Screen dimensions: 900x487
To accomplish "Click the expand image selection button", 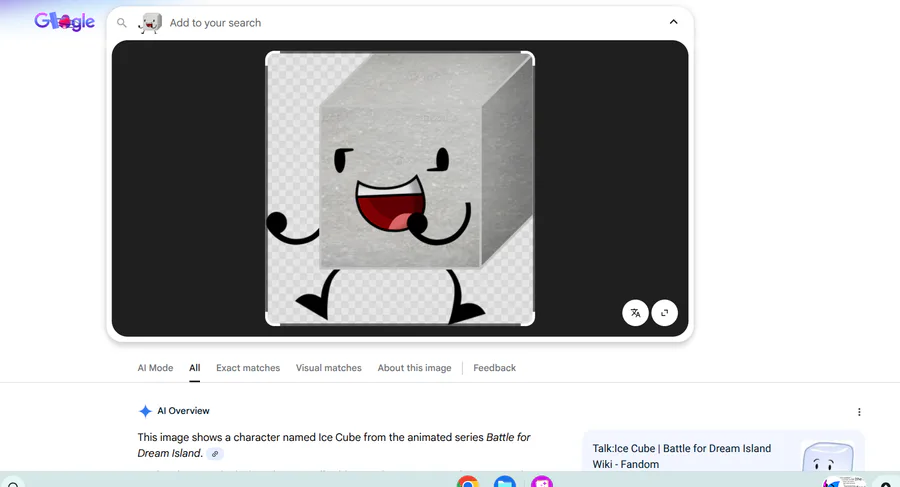I will [x=665, y=313].
